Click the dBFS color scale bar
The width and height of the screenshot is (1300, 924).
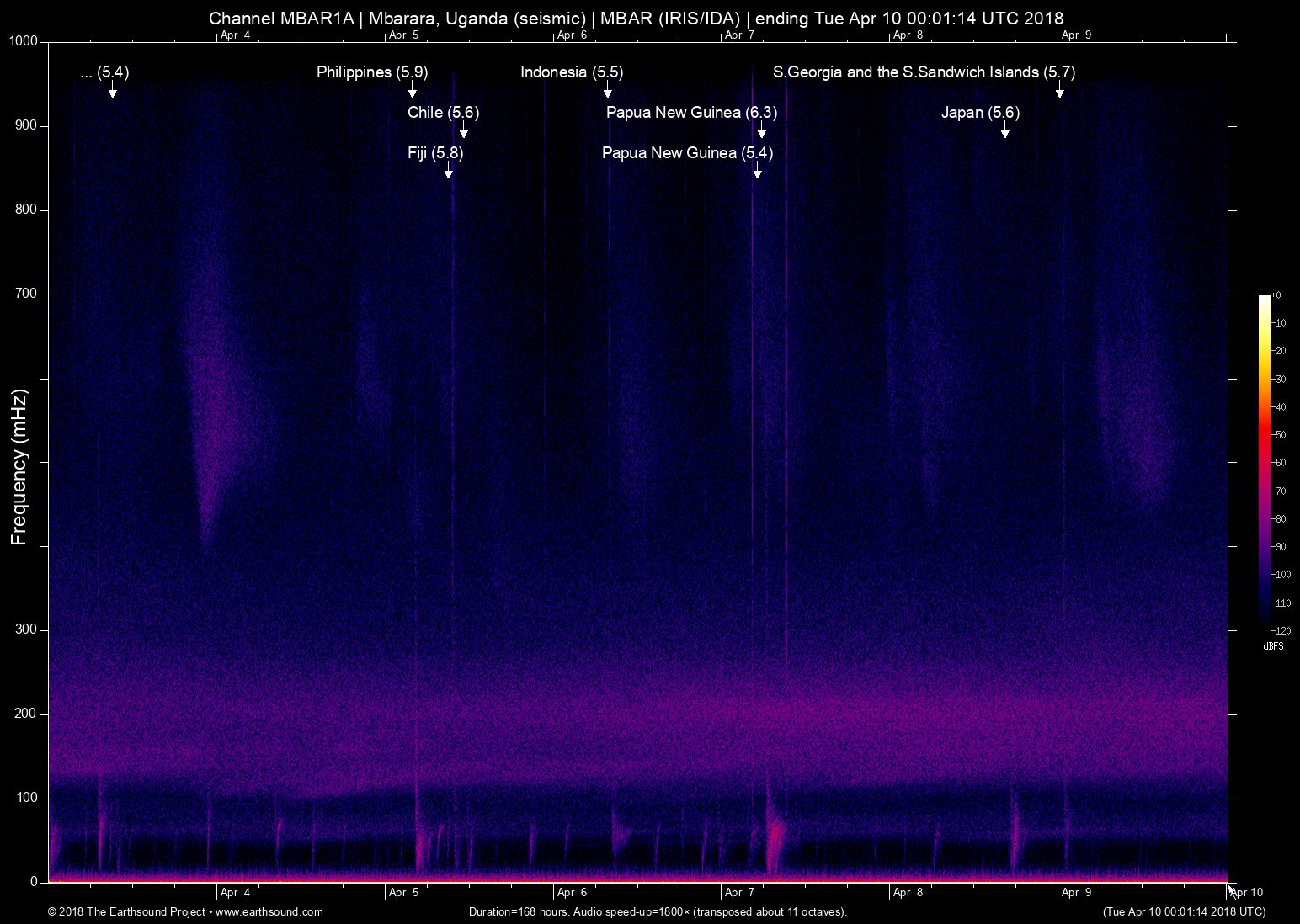click(x=1264, y=461)
